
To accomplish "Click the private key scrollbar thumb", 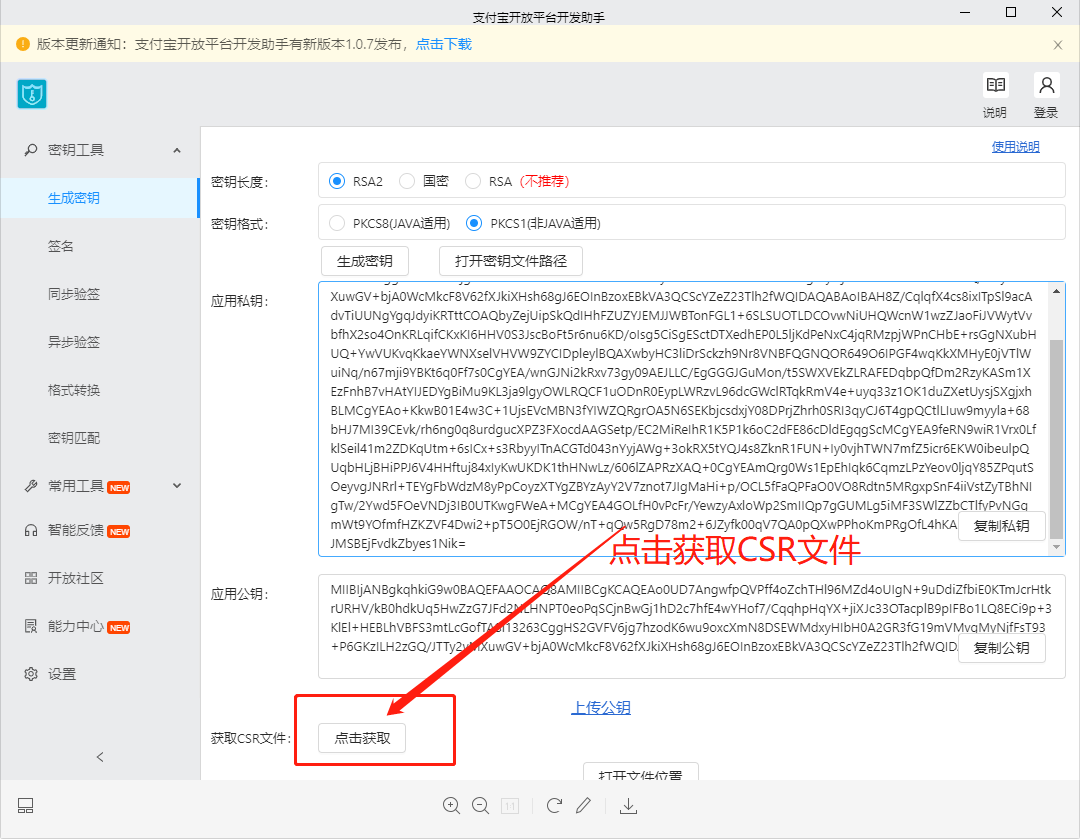I will tap(1057, 439).
